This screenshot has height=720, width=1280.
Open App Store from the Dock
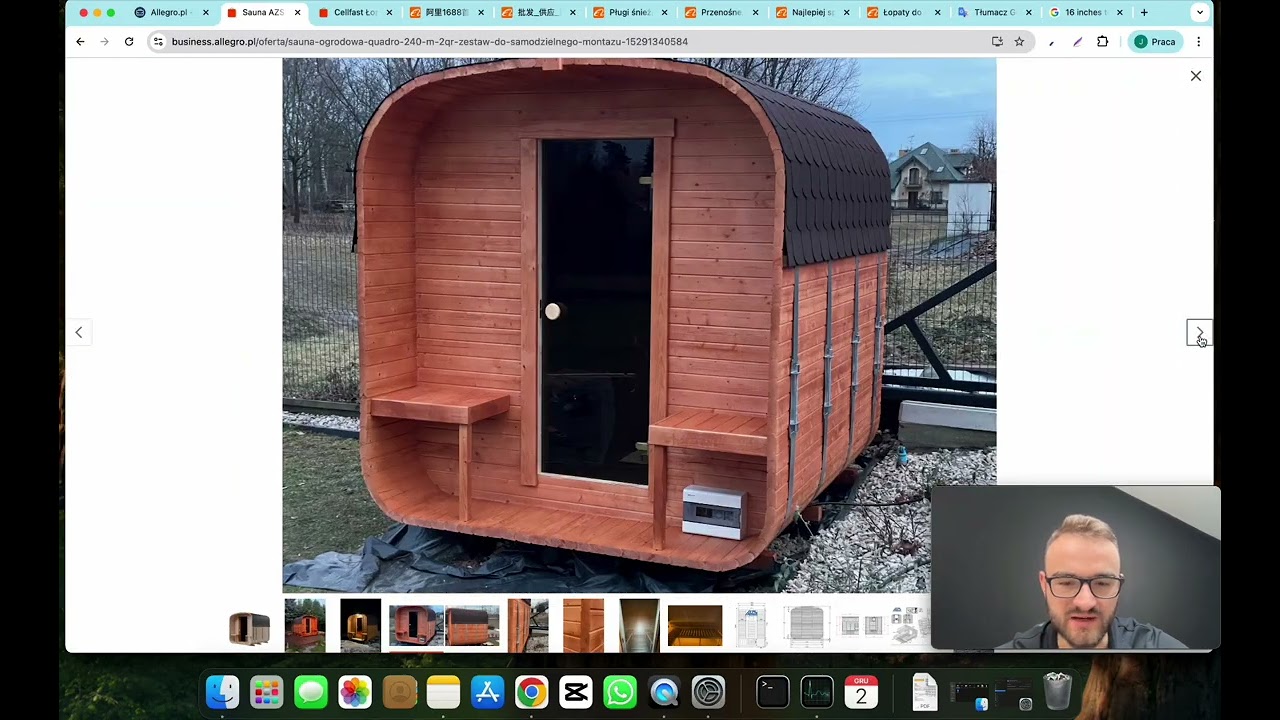pos(487,692)
